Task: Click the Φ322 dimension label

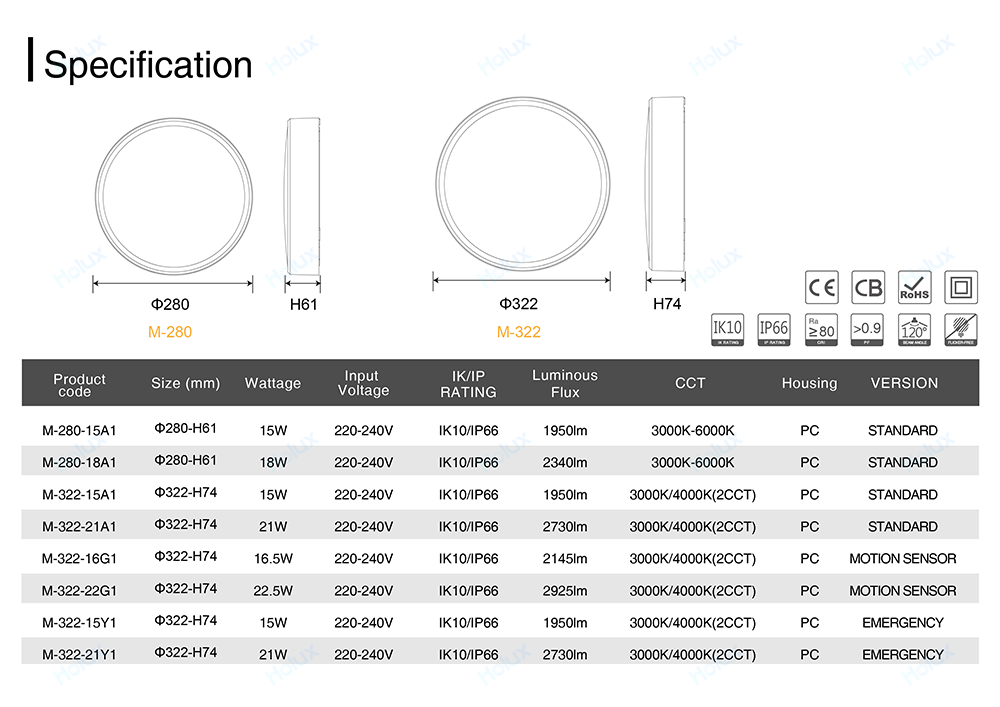Action: (x=518, y=304)
